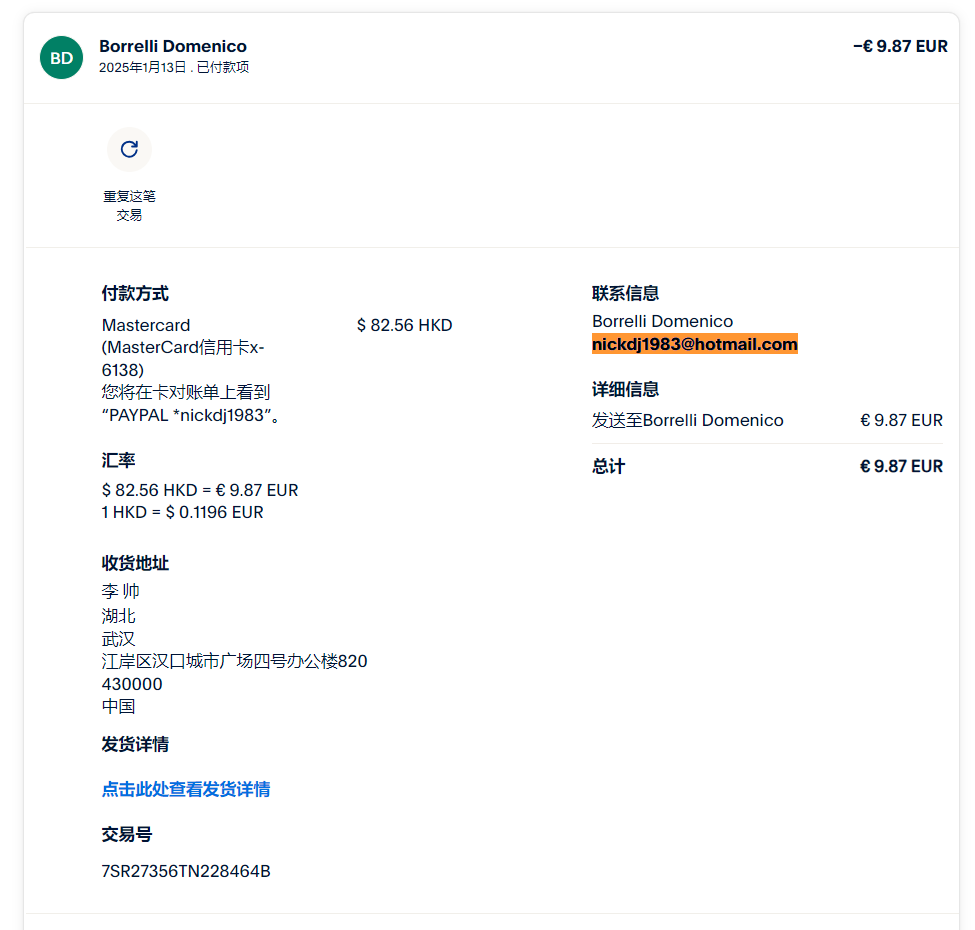Click the highlighted nickdj1983@hotmail.com email
The width and height of the screenshot is (975, 930).
click(x=694, y=344)
